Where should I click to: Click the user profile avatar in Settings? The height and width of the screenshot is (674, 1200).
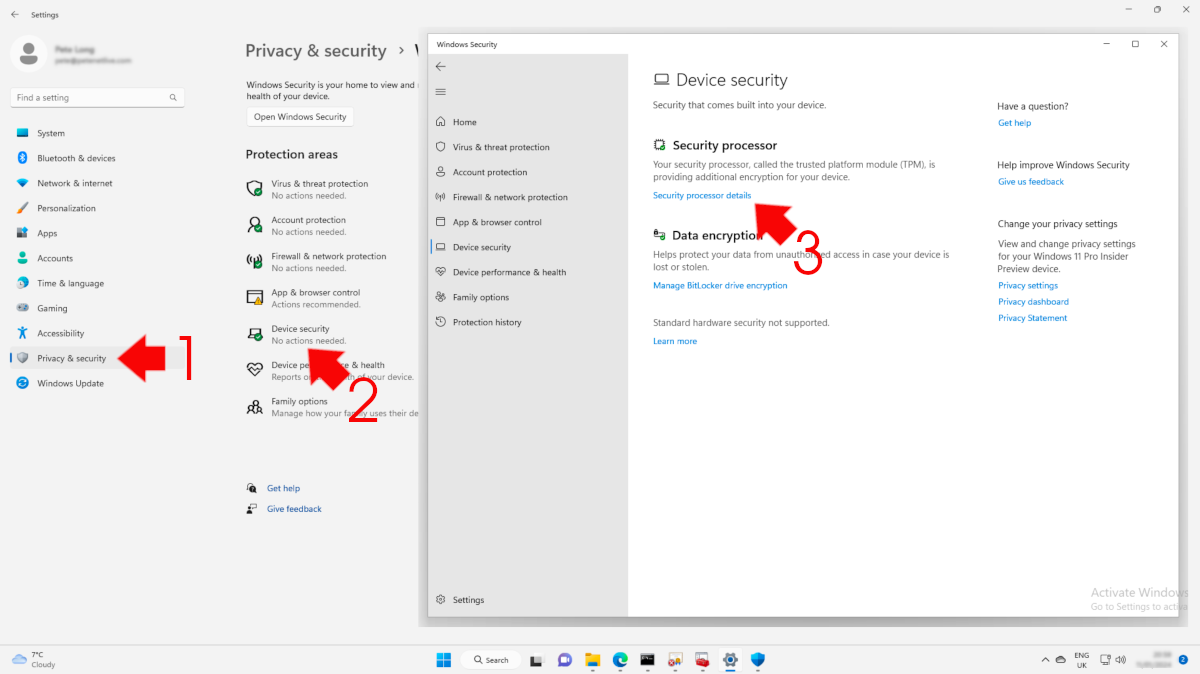(30, 52)
